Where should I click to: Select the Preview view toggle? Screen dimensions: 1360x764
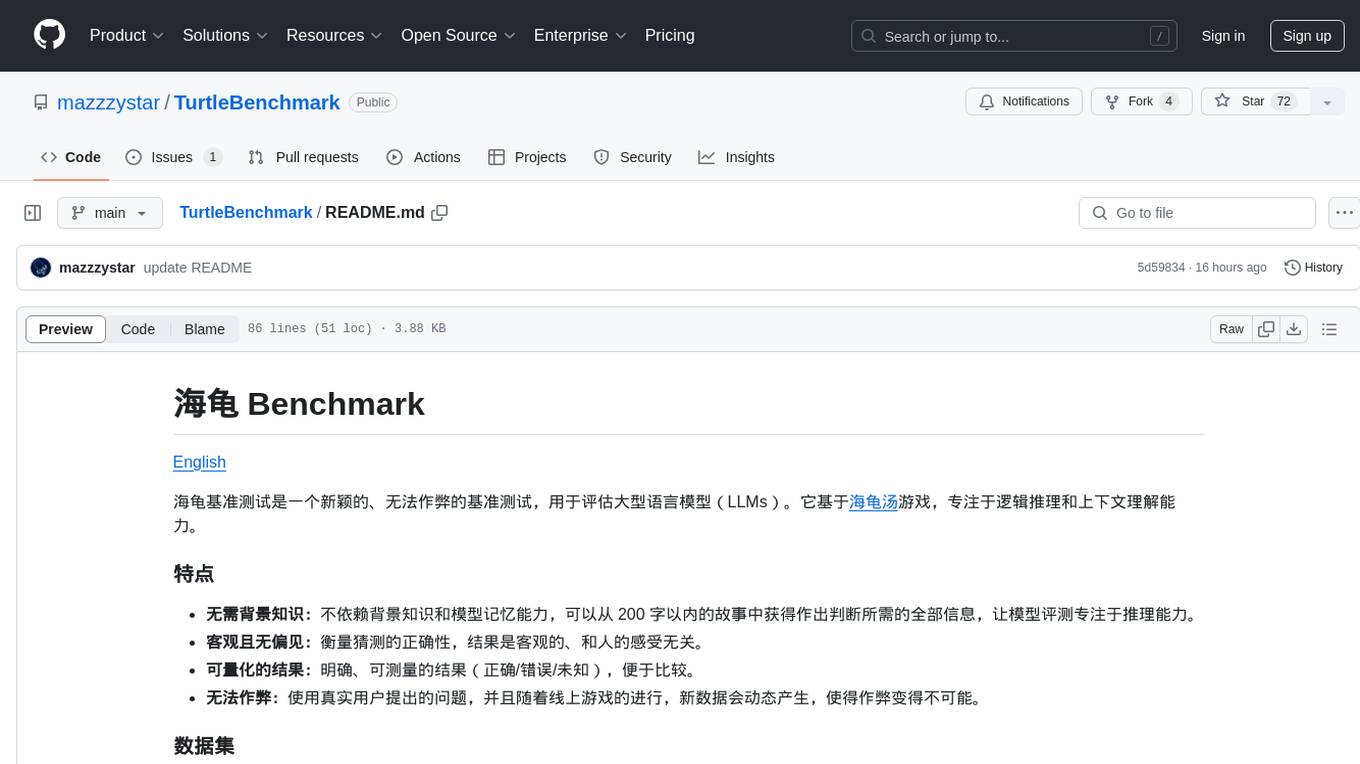66,329
